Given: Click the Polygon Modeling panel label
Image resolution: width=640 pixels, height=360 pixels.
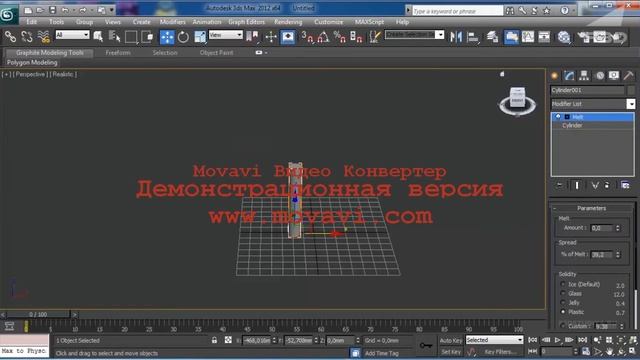Looking at the screenshot, I should click(32, 62).
